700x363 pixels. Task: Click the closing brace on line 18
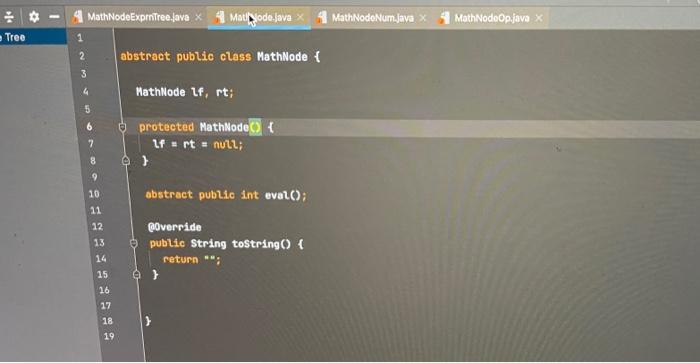point(148,321)
